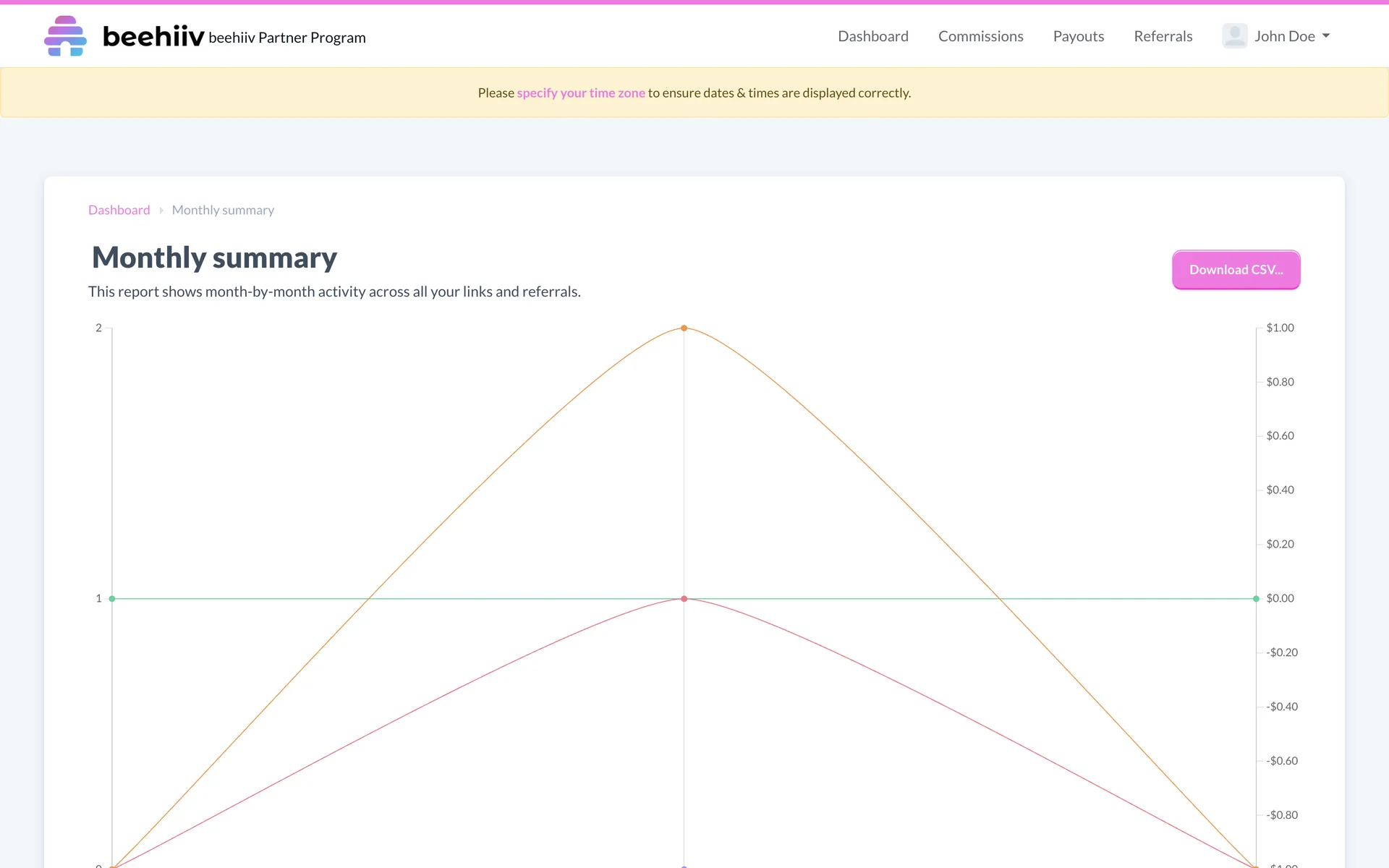Navigate to the Payouts section

click(x=1078, y=36)
